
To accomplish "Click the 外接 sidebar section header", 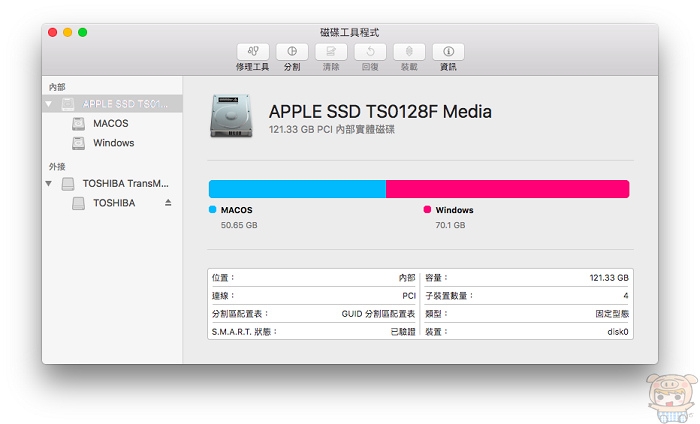I will (x=57, y=166).
